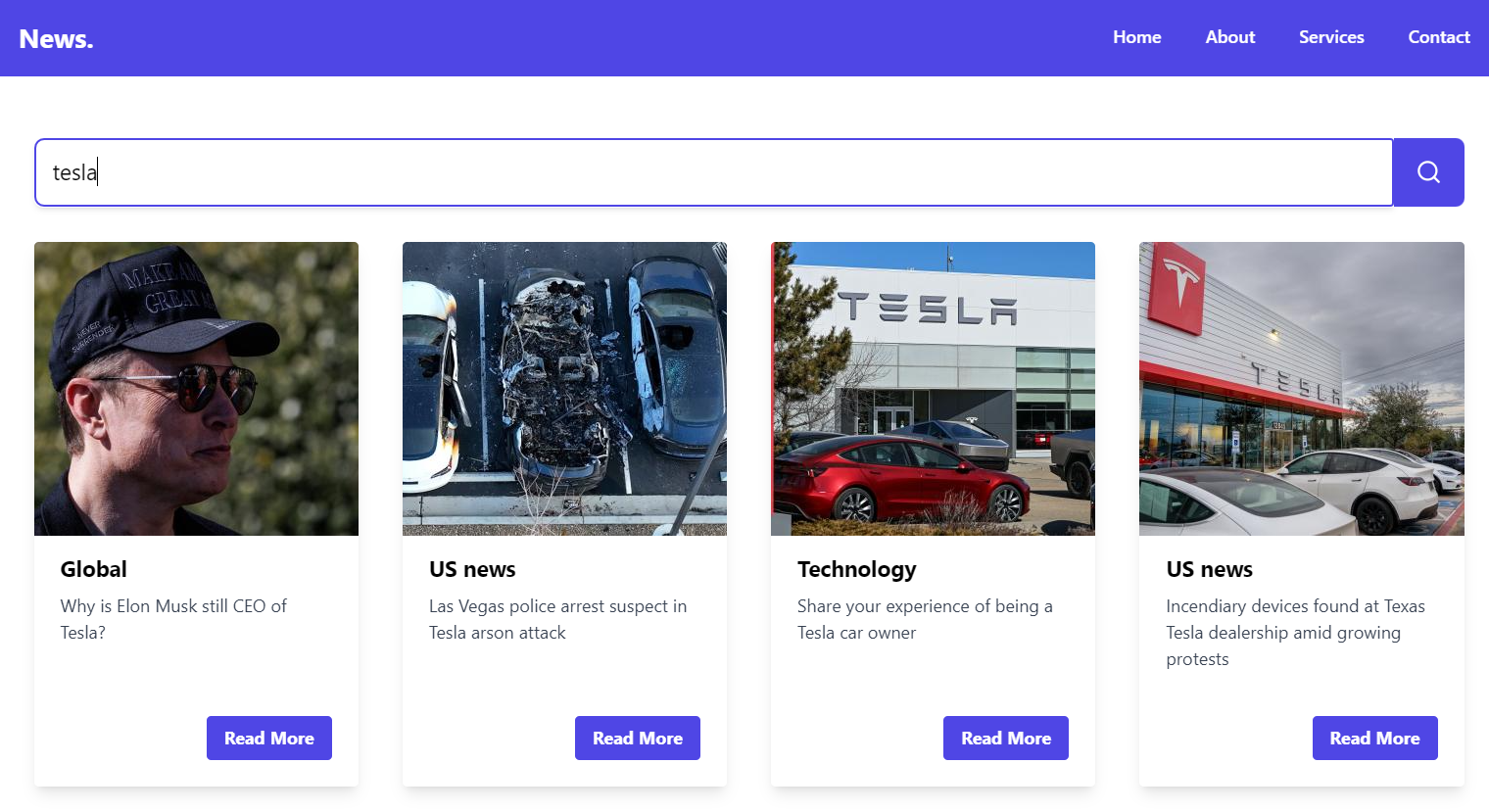
Task: Select headline about incendiary devices in Texas
Action: [1295, 633]
